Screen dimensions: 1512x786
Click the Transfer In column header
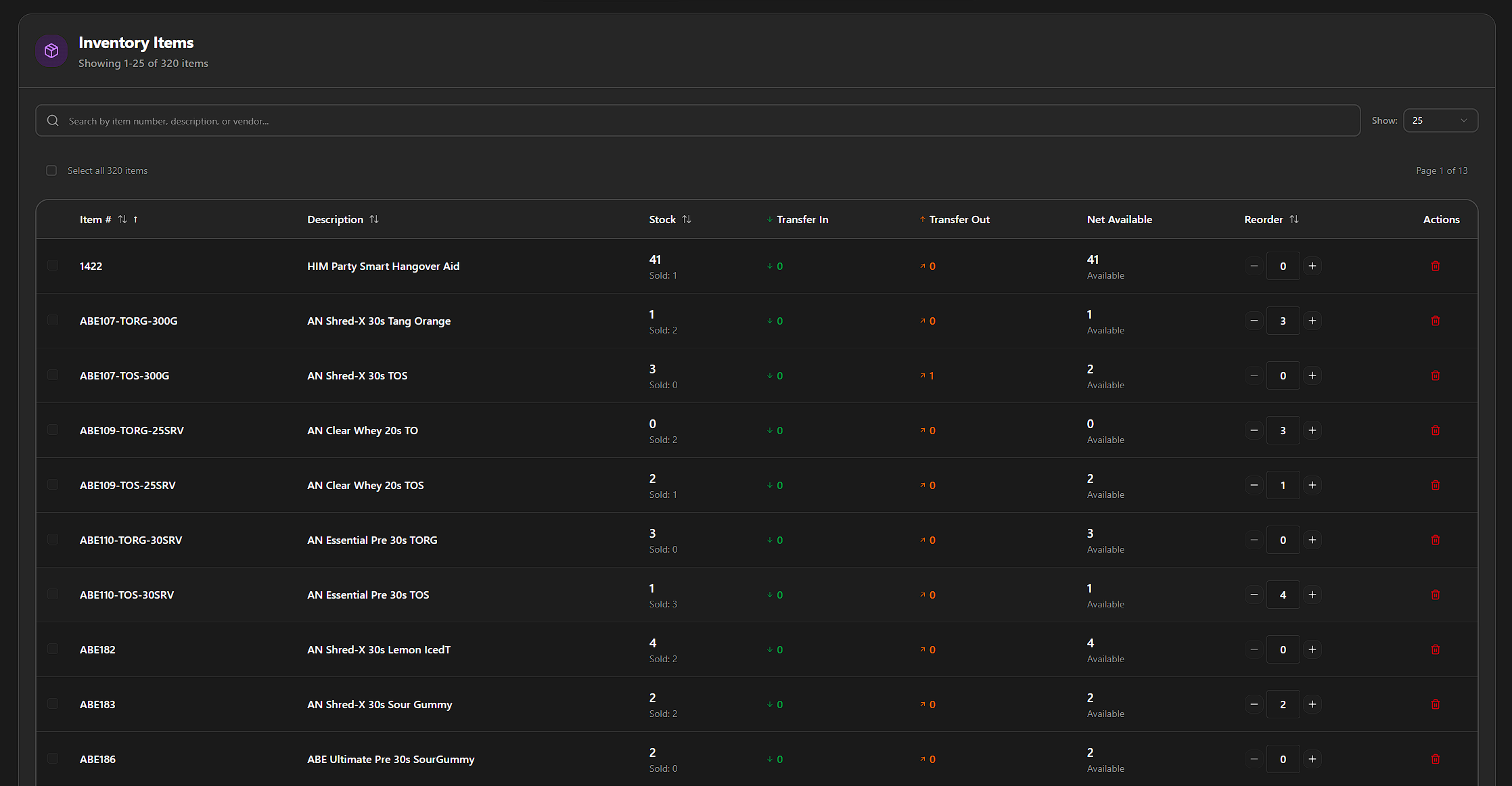798,219
